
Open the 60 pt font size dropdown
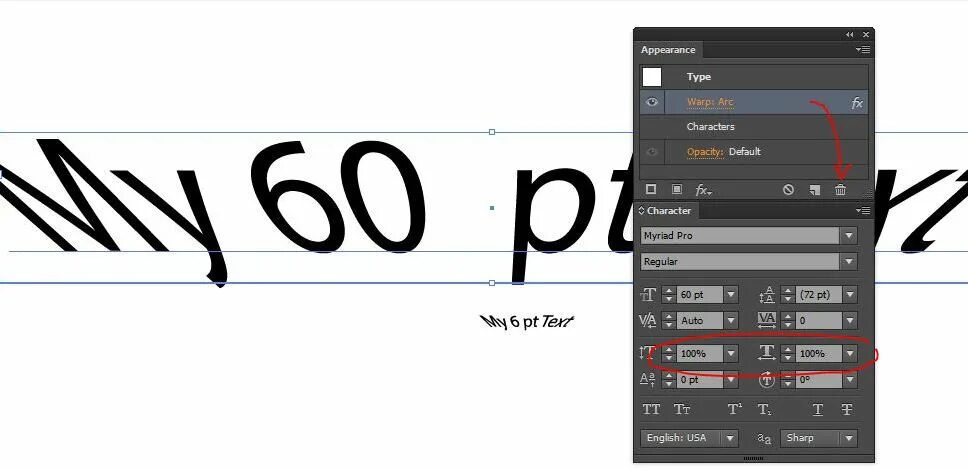(x=731, y=295)
